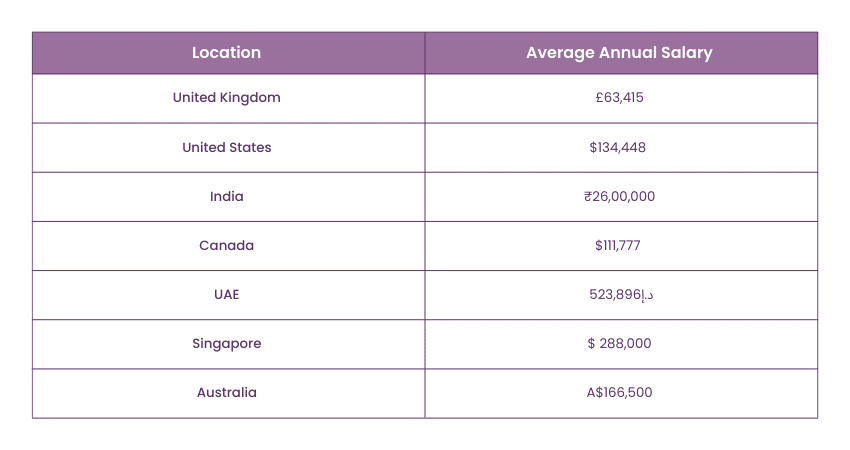
Task: Click the Canada location cell
Action: (227, 245)
